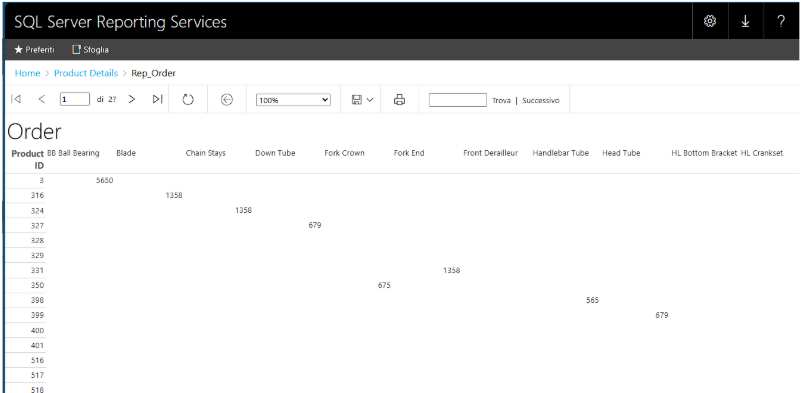Click the Trova find link
The width and height of the screenshot is (807, 393).
click(x=501, y=100)
